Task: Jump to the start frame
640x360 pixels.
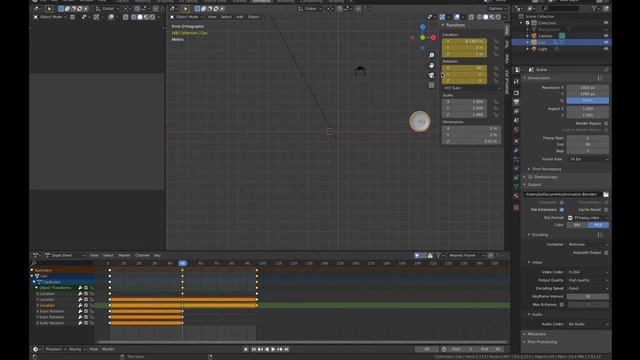Action: click(253, 349)
